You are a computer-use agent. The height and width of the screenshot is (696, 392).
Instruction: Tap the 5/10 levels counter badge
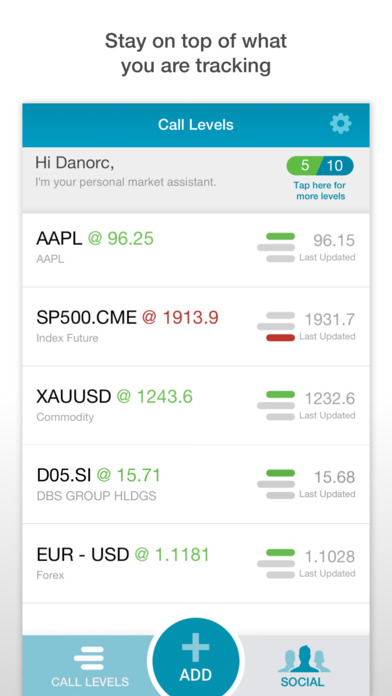(x=320, y=166)
